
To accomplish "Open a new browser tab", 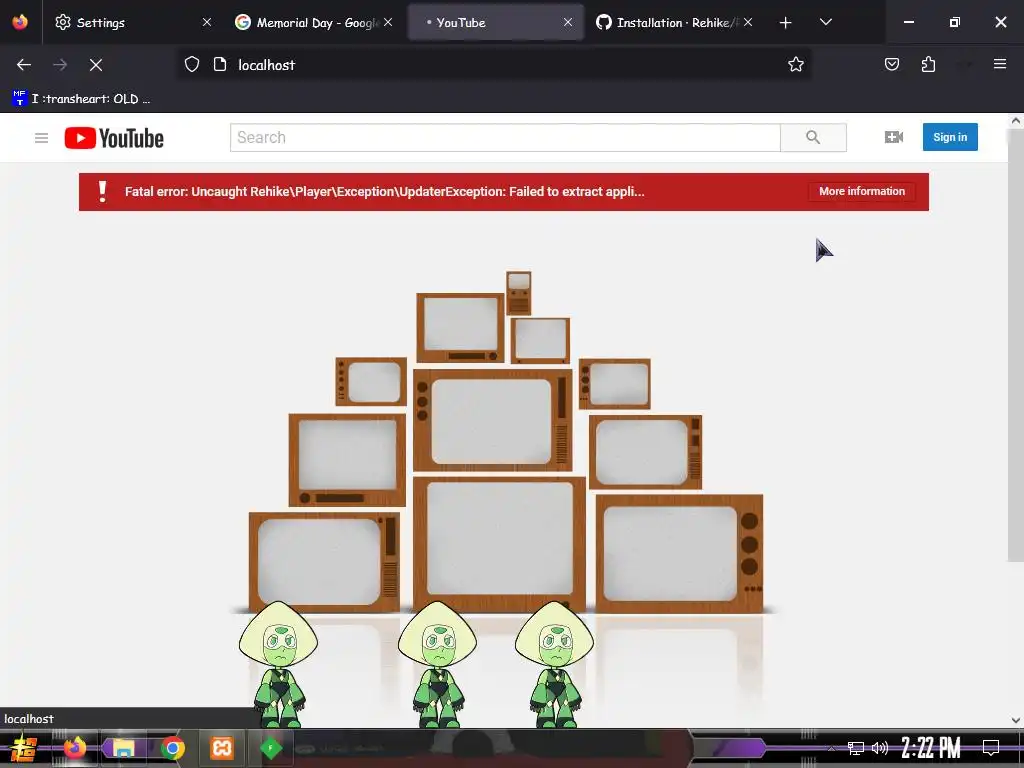I will pyautogui.click(x=786, y=22).
